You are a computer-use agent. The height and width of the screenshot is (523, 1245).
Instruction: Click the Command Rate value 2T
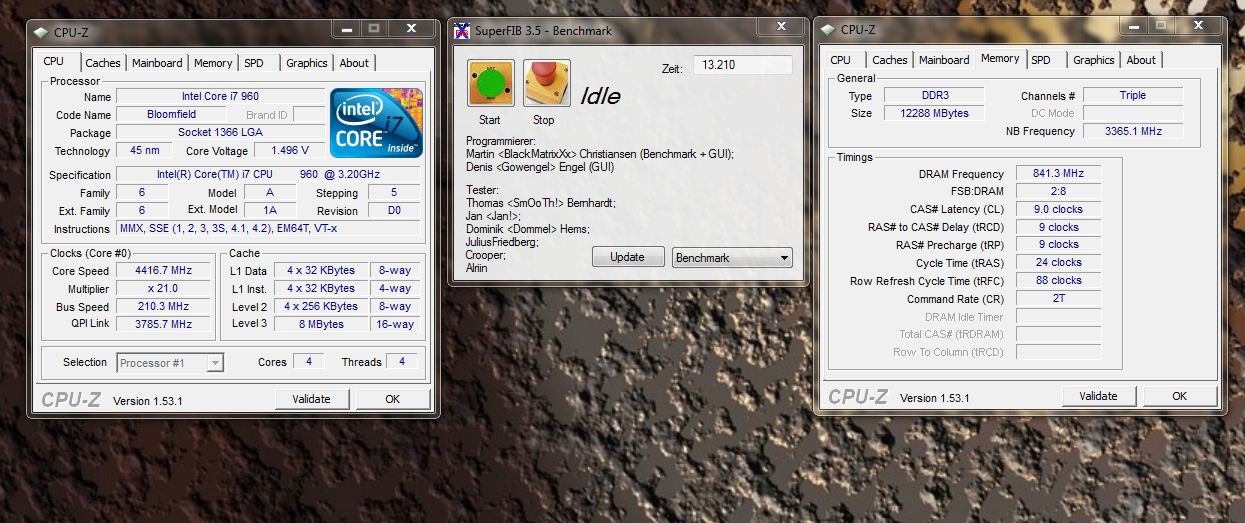pyautogui.click(x=1058, y=299)
